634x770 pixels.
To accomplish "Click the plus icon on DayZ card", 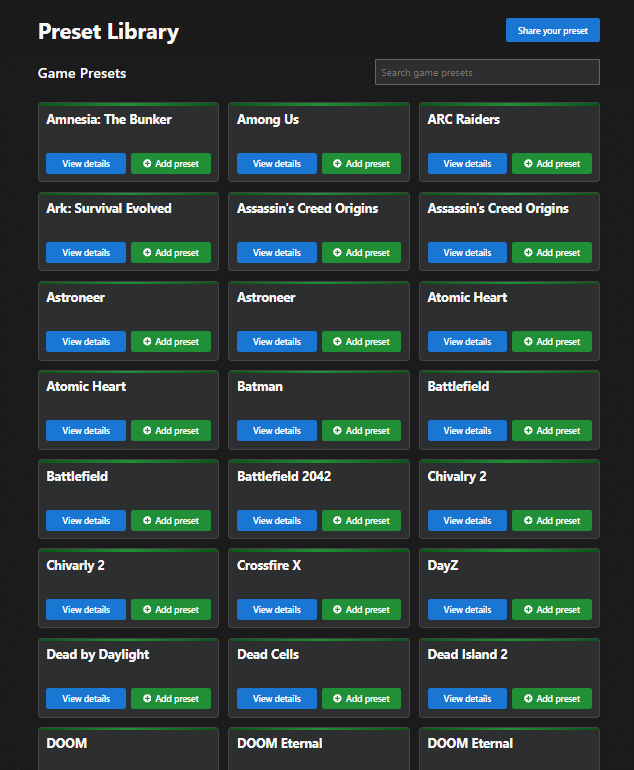I will point(528,609).
